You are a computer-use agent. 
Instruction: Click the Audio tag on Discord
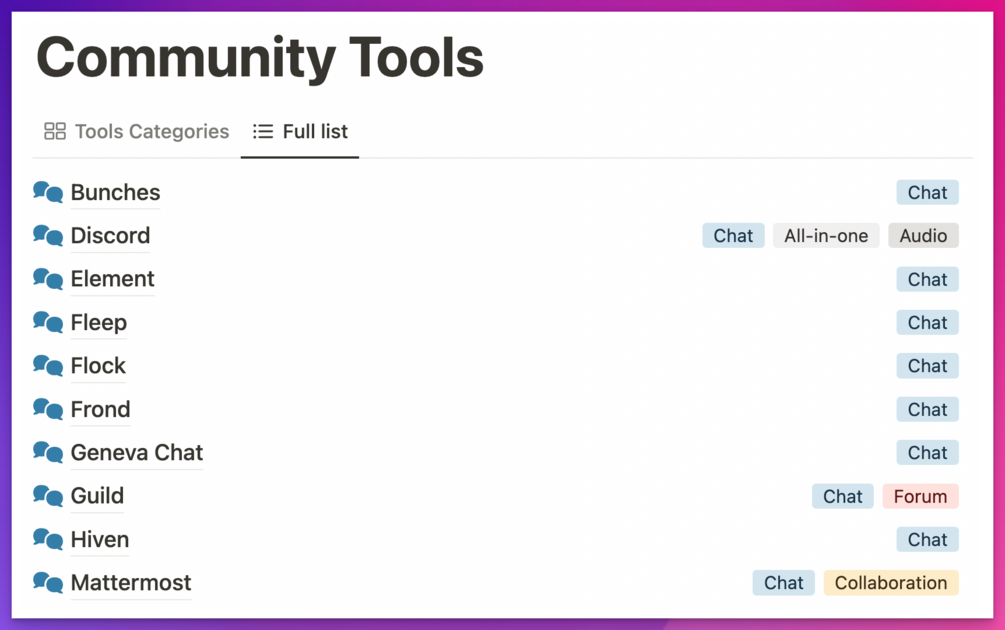pyautogui.click(x=923, y=236)
